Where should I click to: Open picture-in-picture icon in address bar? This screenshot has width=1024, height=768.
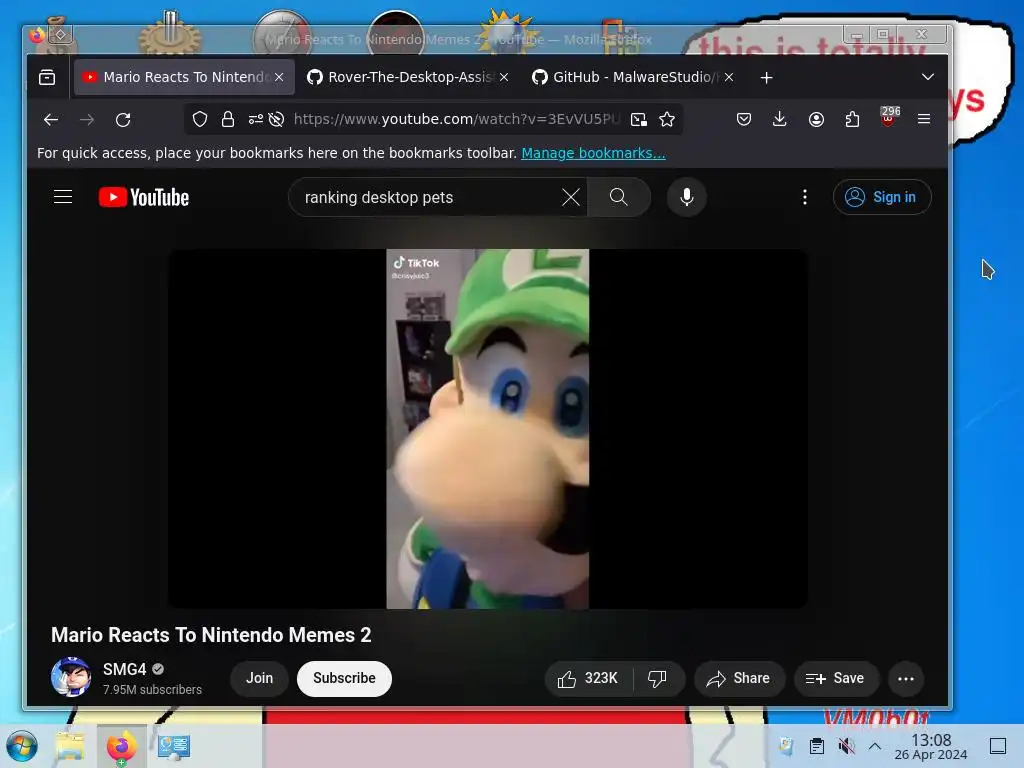639,119
